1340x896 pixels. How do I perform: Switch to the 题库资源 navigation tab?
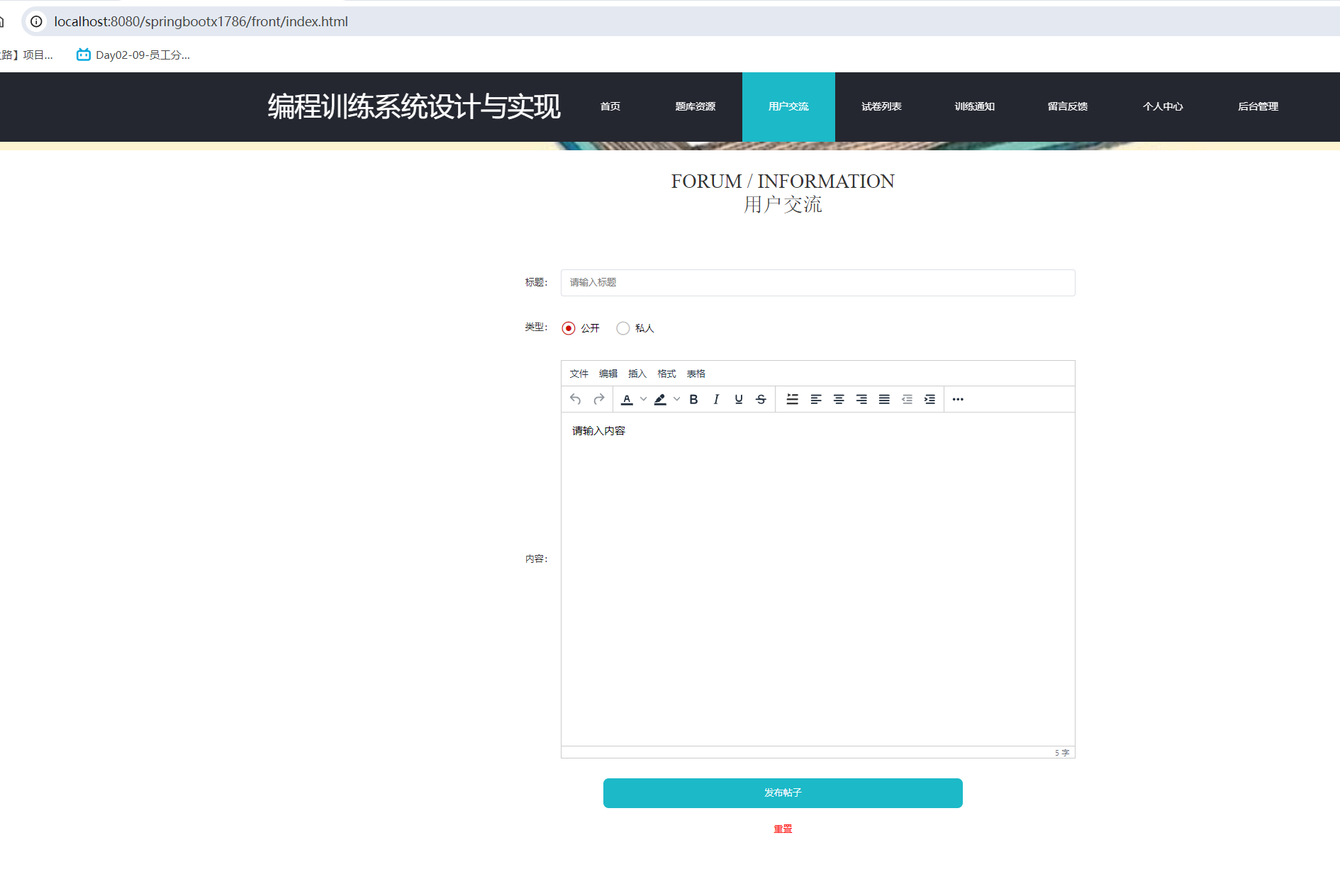pyautogui.click(x=696, y=106)
